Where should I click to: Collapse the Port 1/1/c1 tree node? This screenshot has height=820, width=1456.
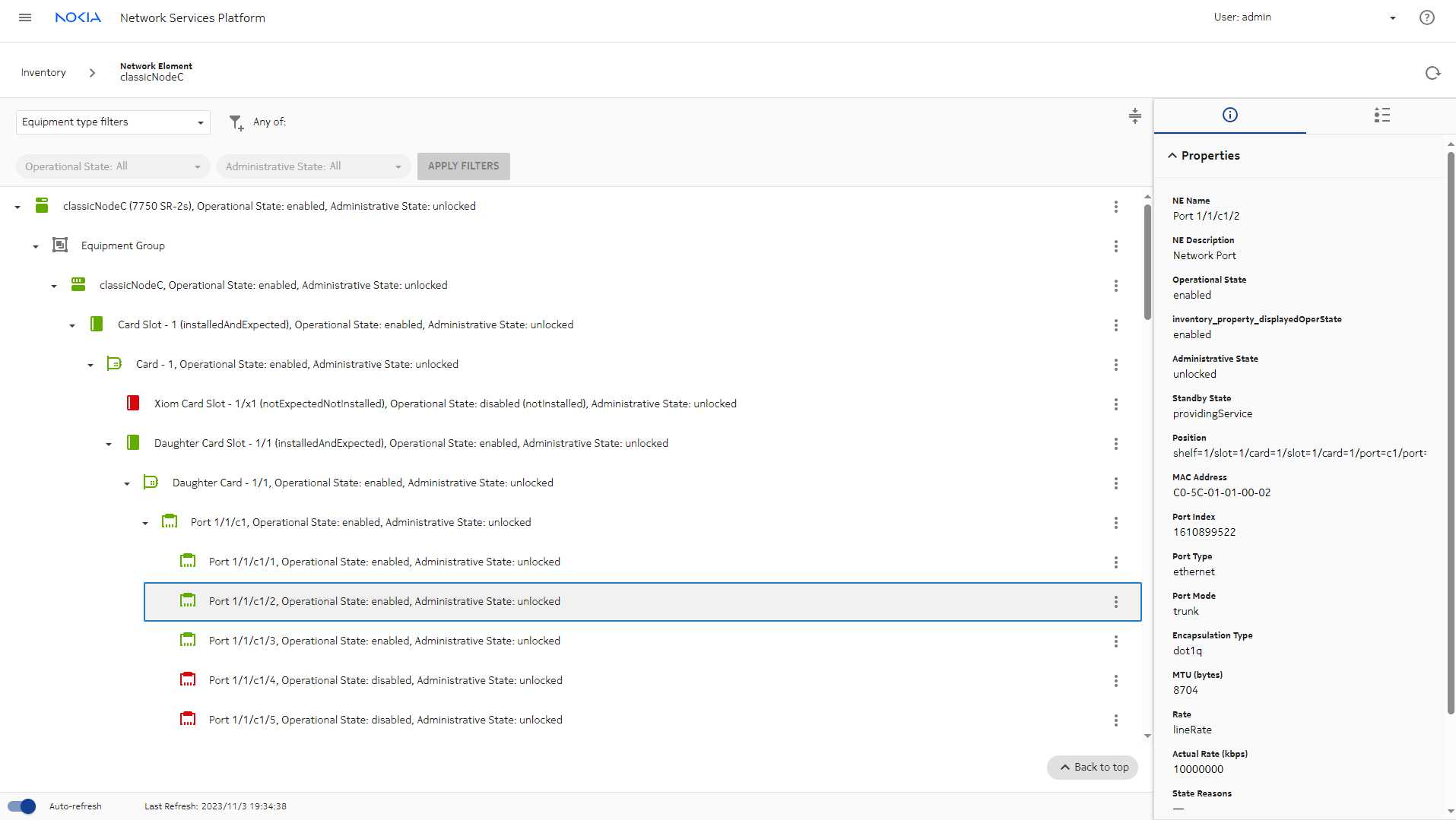coord(145,523)
